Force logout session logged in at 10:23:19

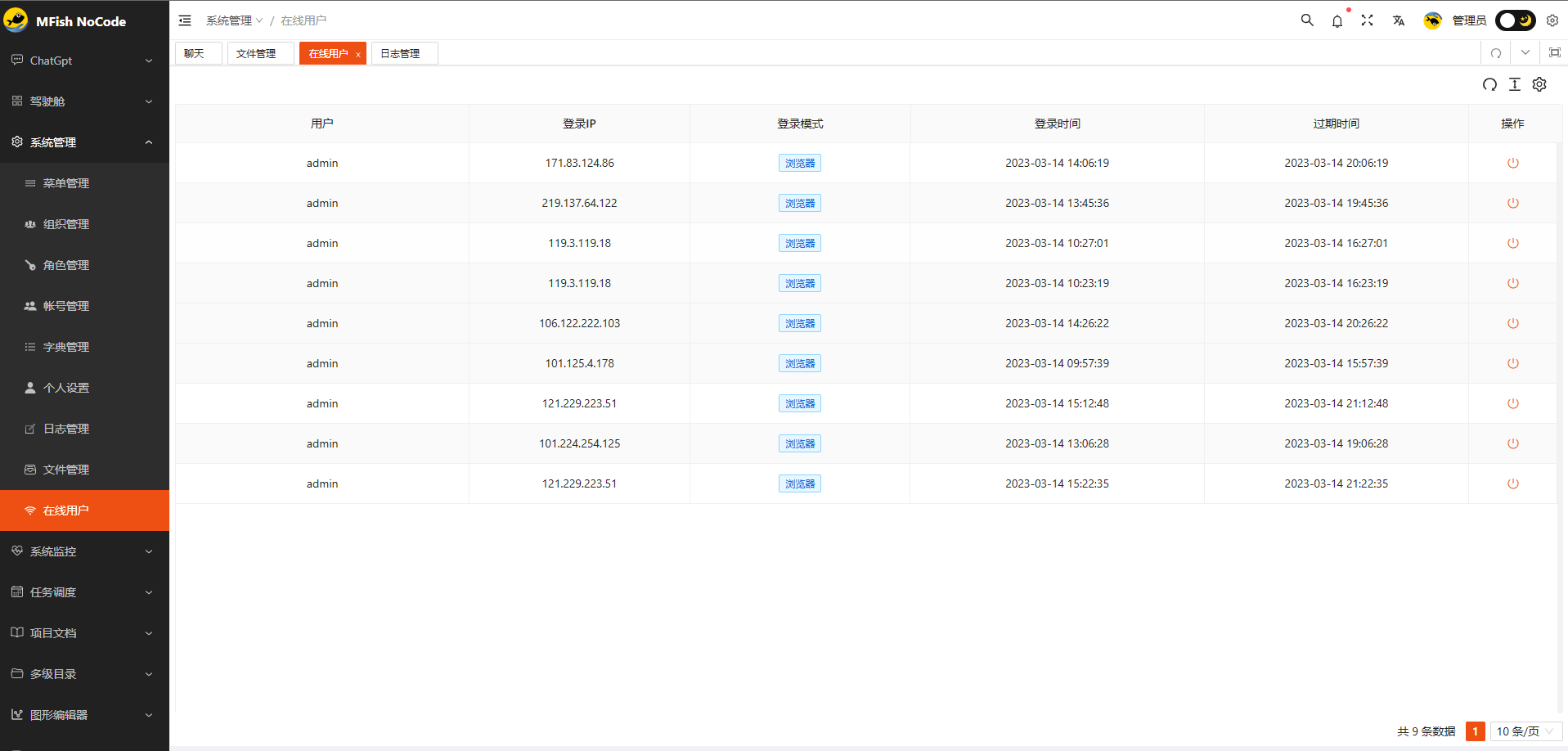pyautogui.click(x=1513, y=283)
